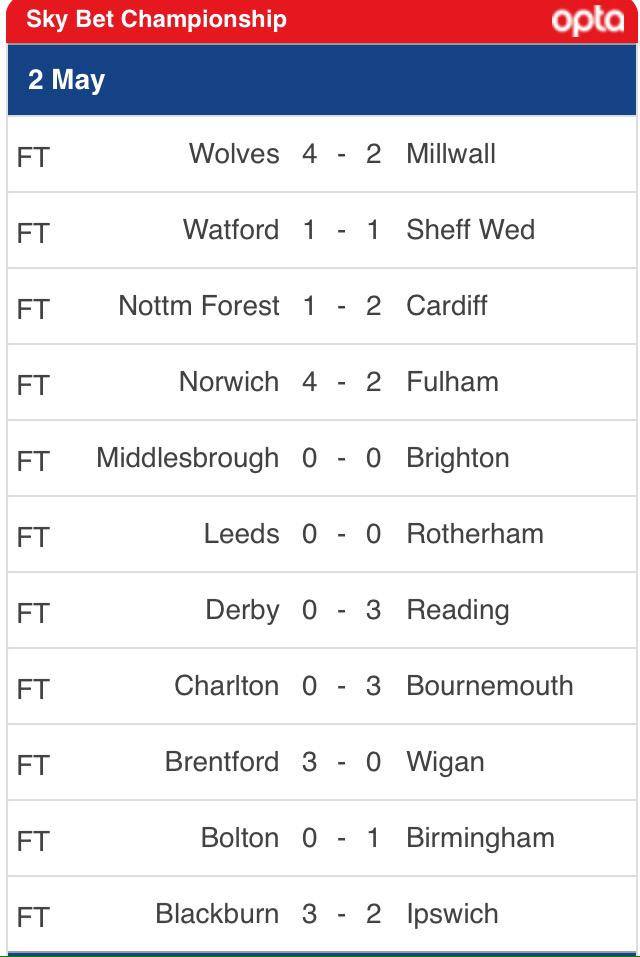Open the Blackburn 3 - 2 Ipswich result
This screenshot has width=640, height=957.
point(322,914)
